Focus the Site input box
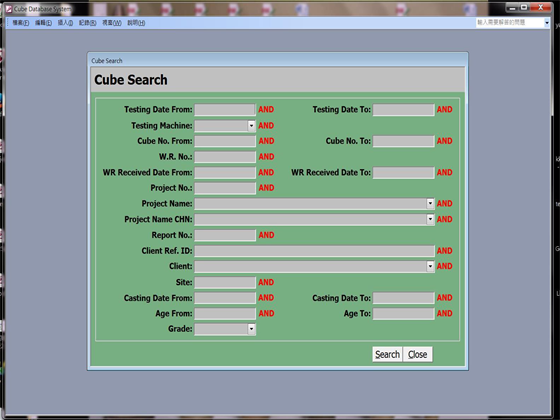 225,282
